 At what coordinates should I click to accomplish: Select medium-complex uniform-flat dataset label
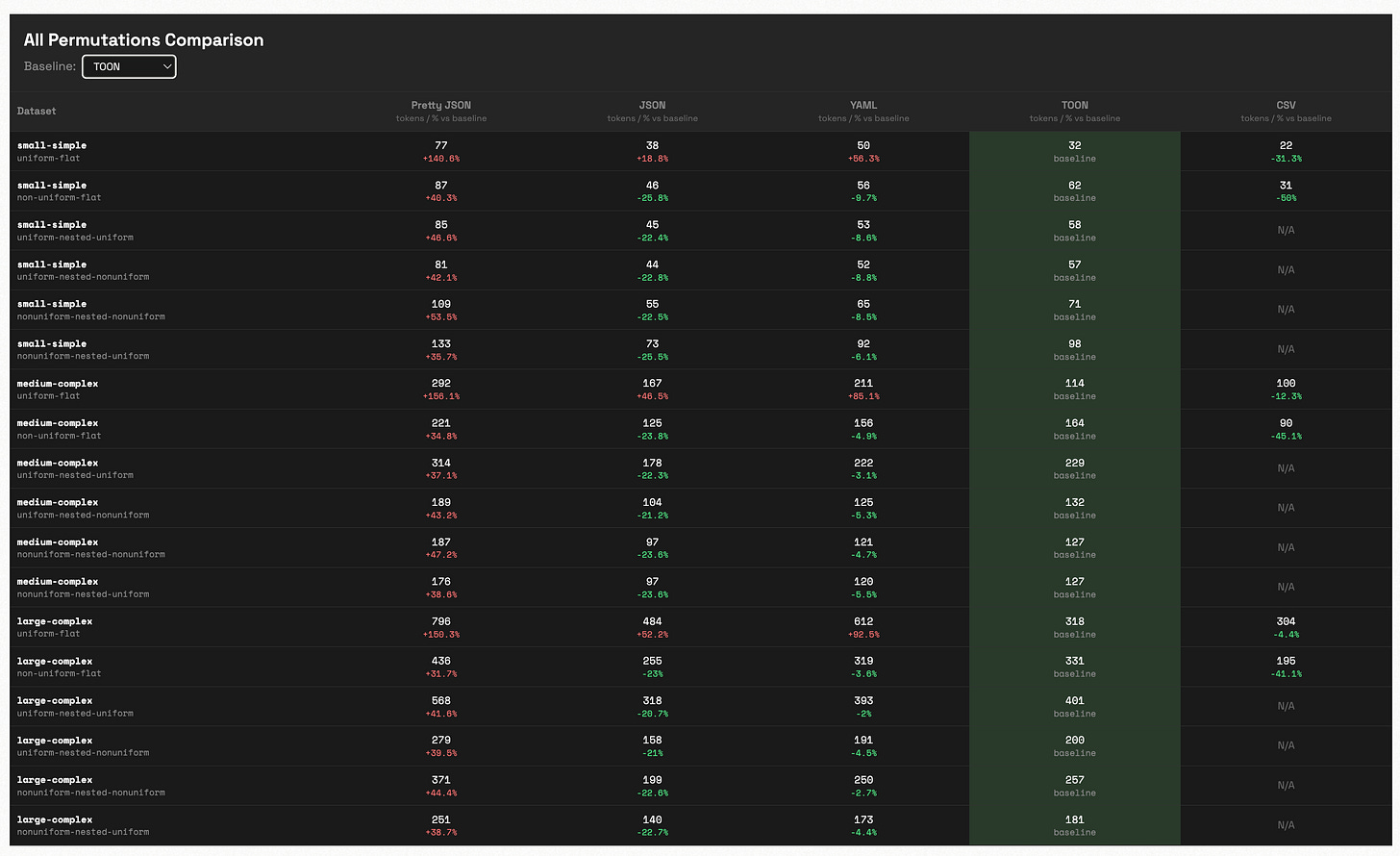coord(58,390)
